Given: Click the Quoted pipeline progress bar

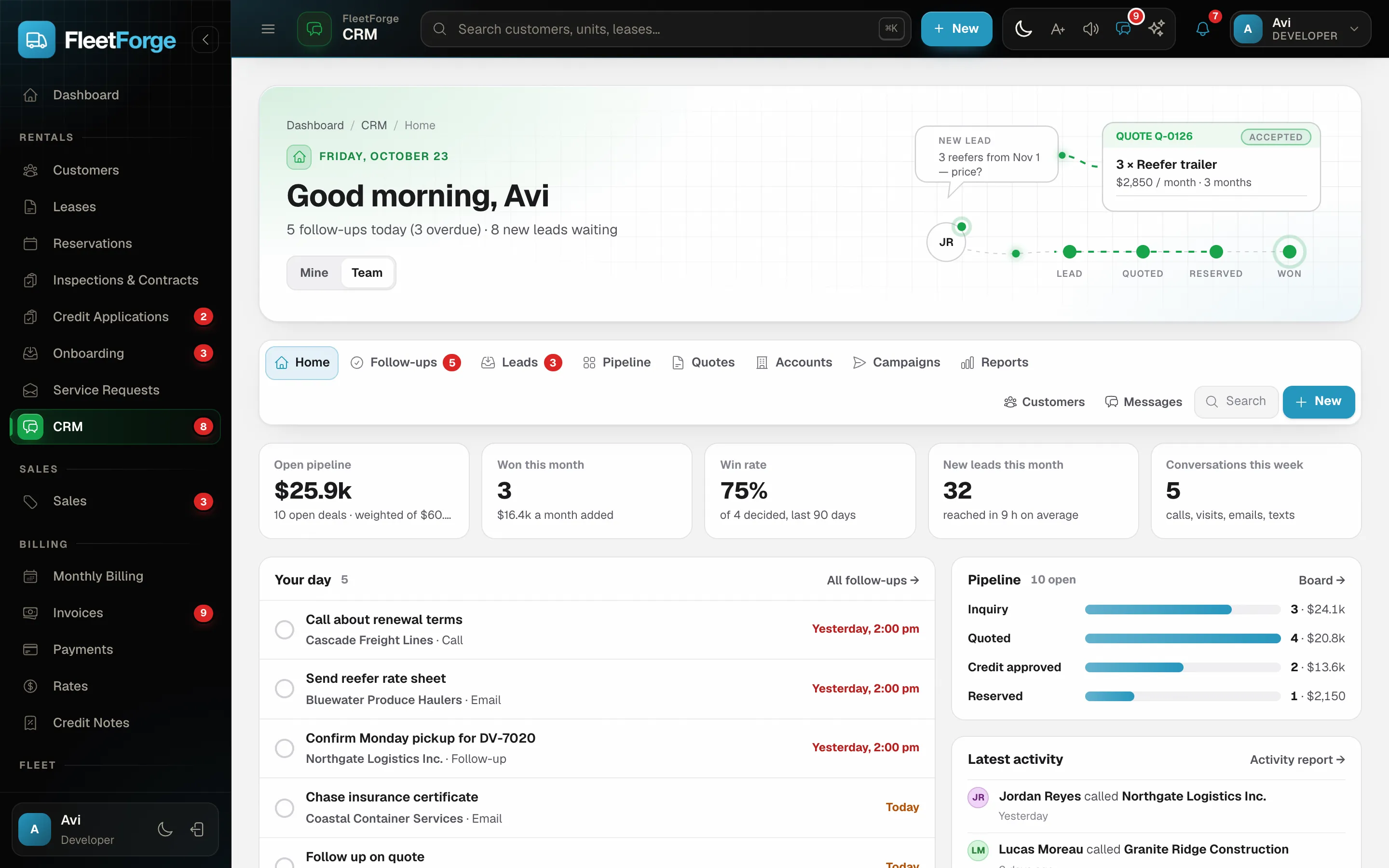Looking at the screenshot, I should pyautogui.click(x=1183, y=638).
